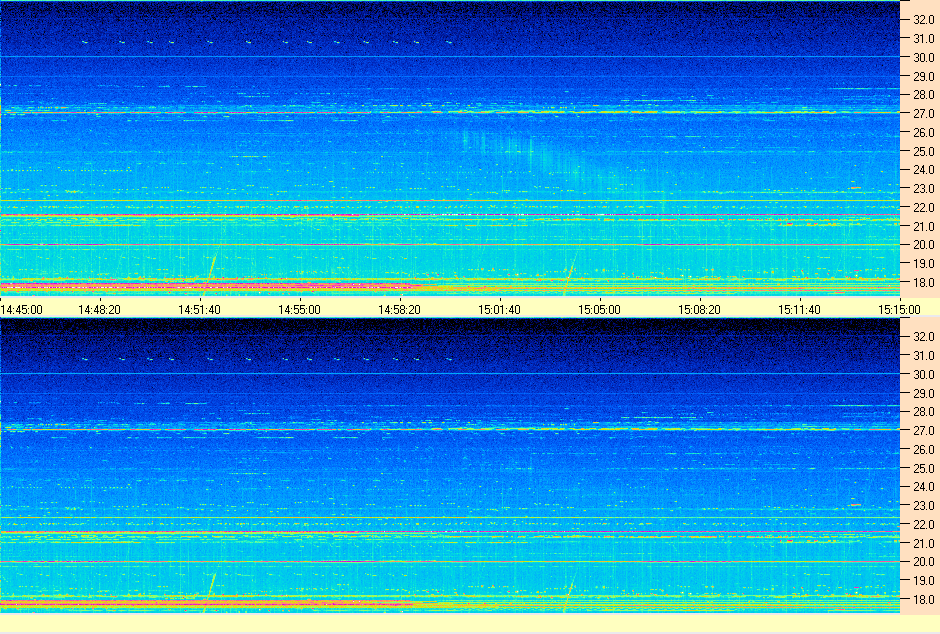Choose 20.0 on the lower frequency scale
Image resolution: width=940 pixels, height=634 pixels.
click(924, 561)
